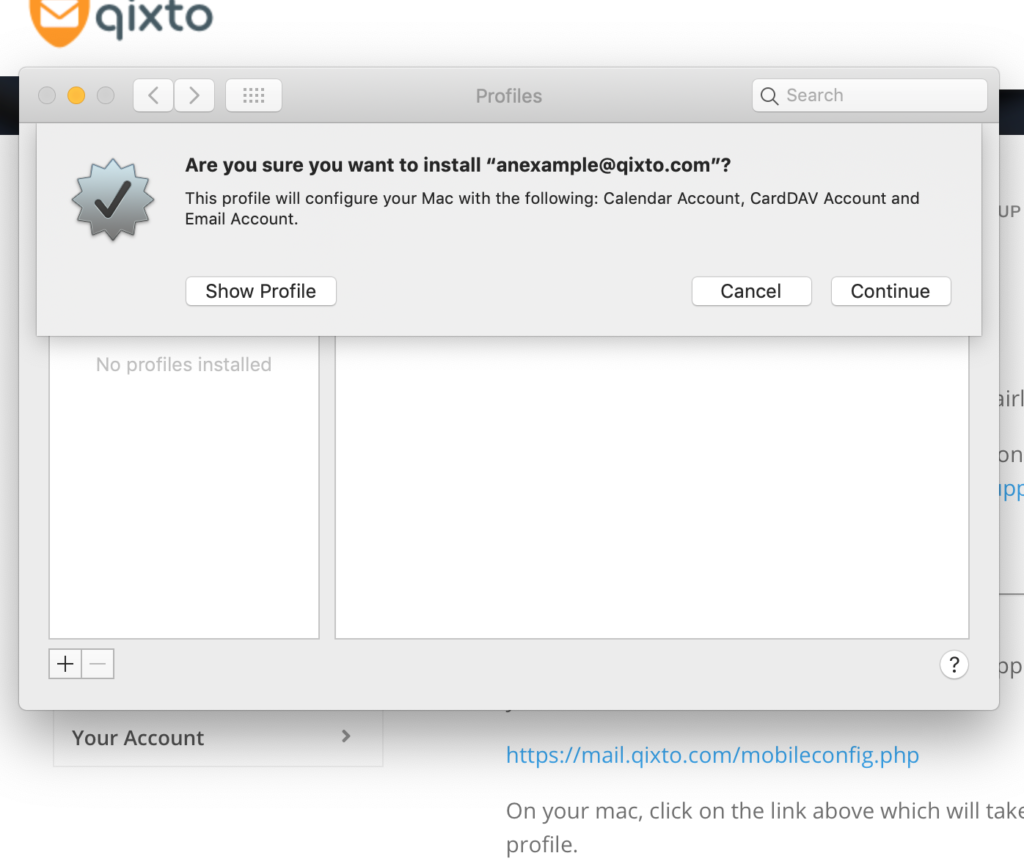Image resolution: width=1024 pixels, height=864 pixels.
Task: Minimize the Profiles window
Action: 76,96
